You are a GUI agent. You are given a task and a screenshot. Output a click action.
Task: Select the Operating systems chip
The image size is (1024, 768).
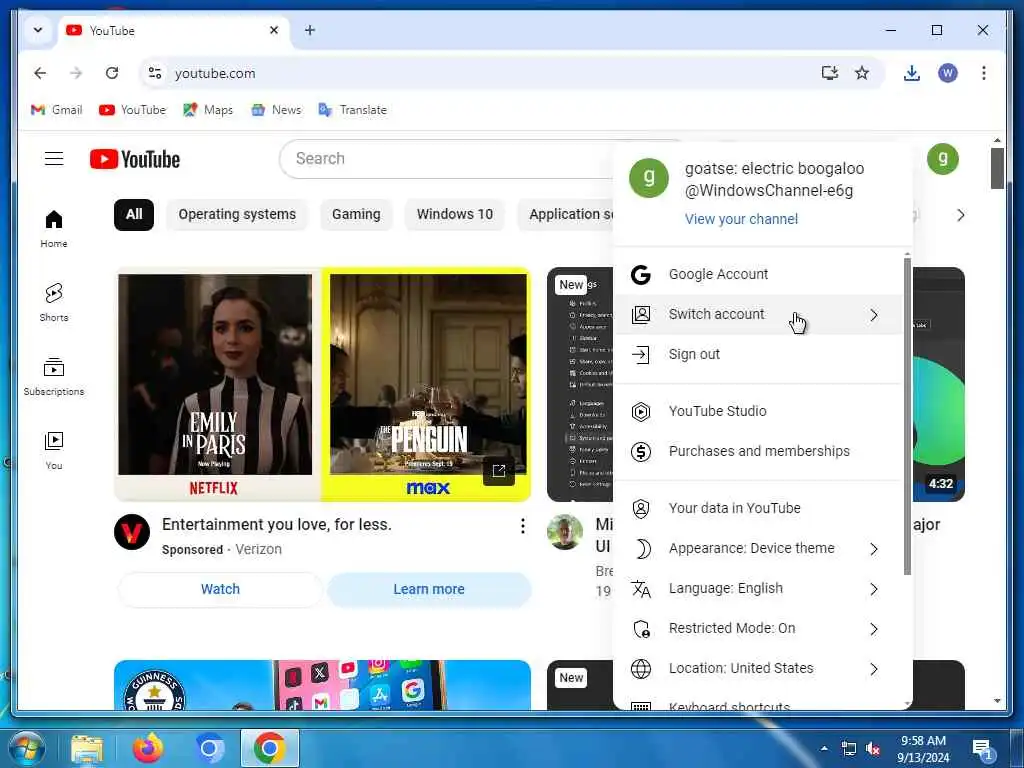pos(237,215)
